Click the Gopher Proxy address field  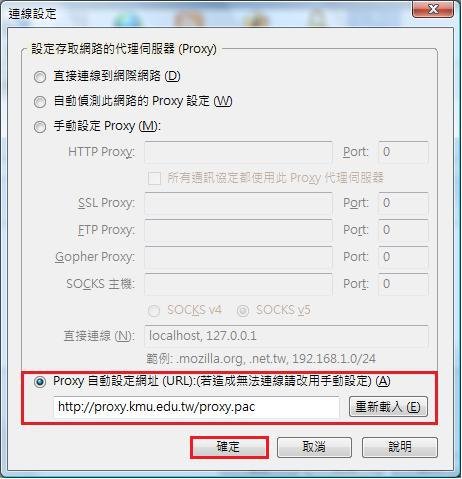[x=239, y=257]
